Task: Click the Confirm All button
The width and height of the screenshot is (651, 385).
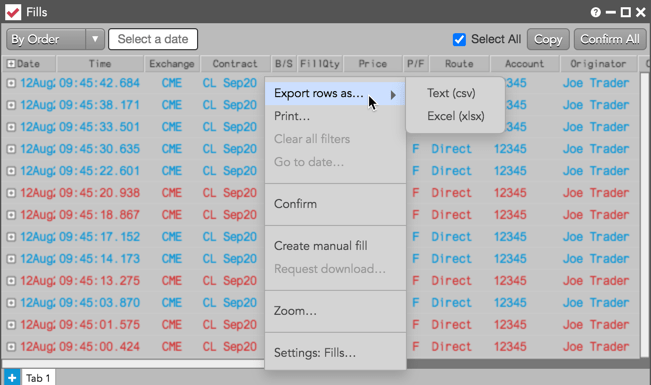Action: coord(610,39)
